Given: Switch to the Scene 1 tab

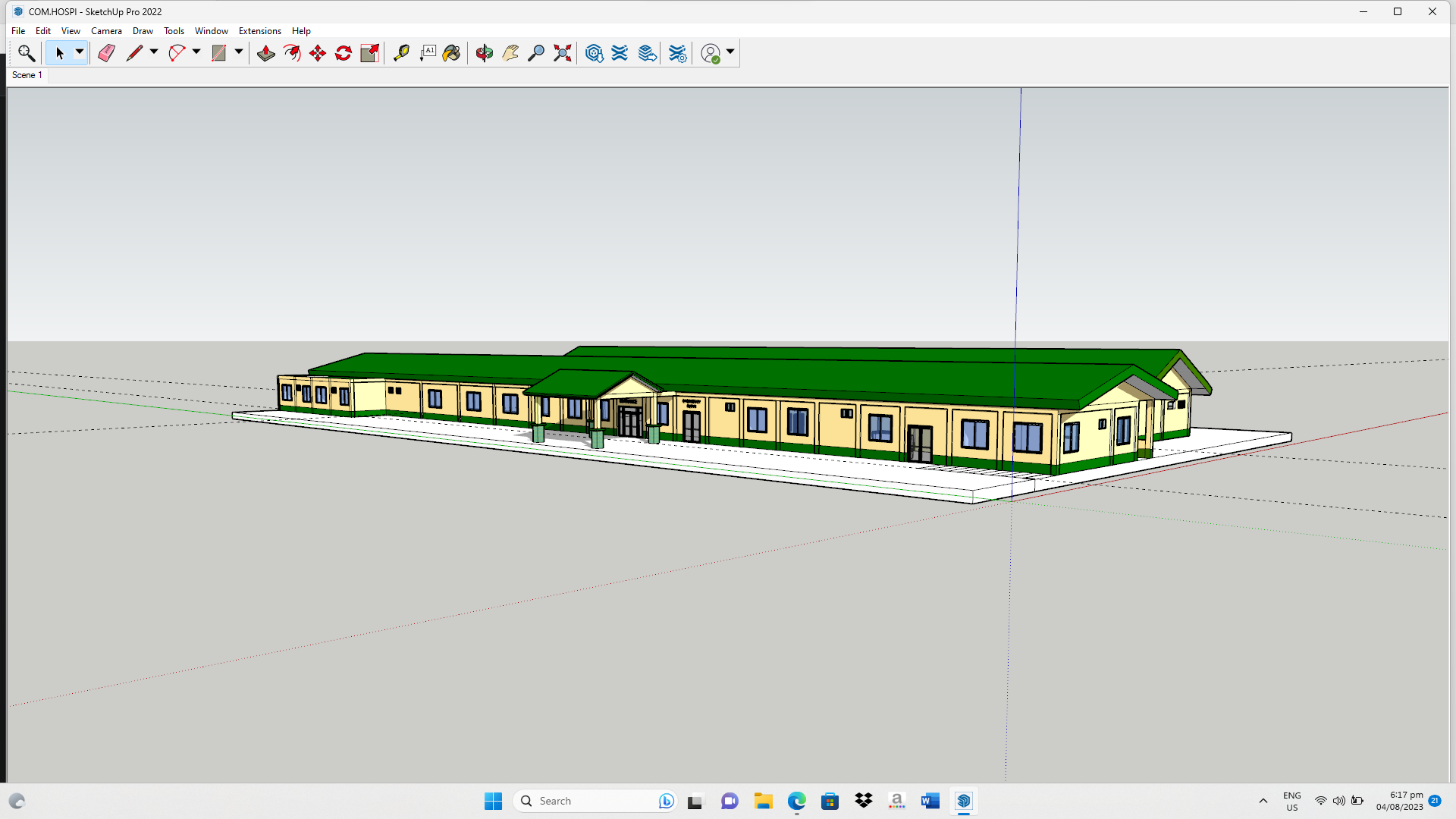Looking at the screenshot, I should pos(27,75).
